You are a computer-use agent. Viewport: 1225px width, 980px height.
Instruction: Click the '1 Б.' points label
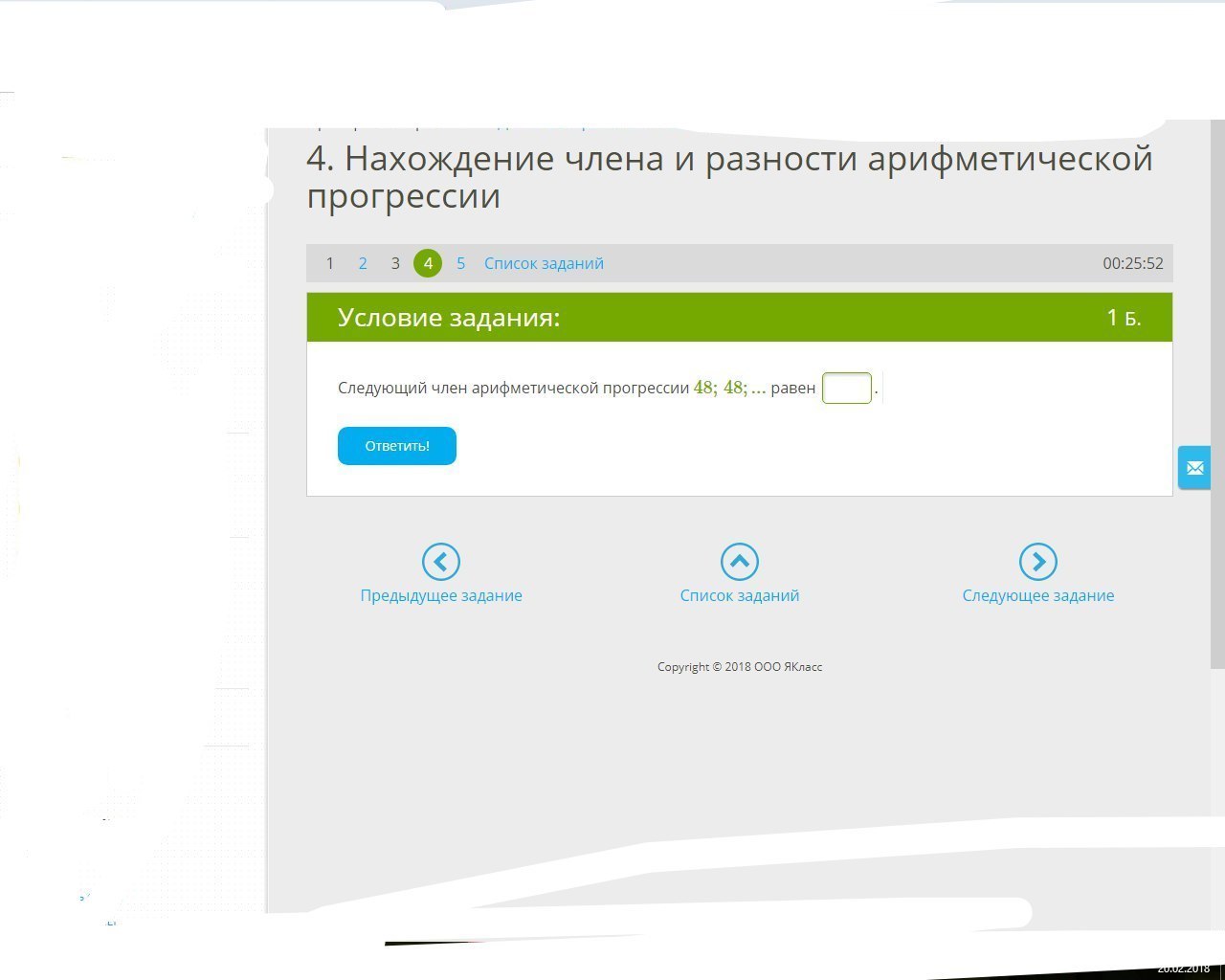(x=1124, y=318)
